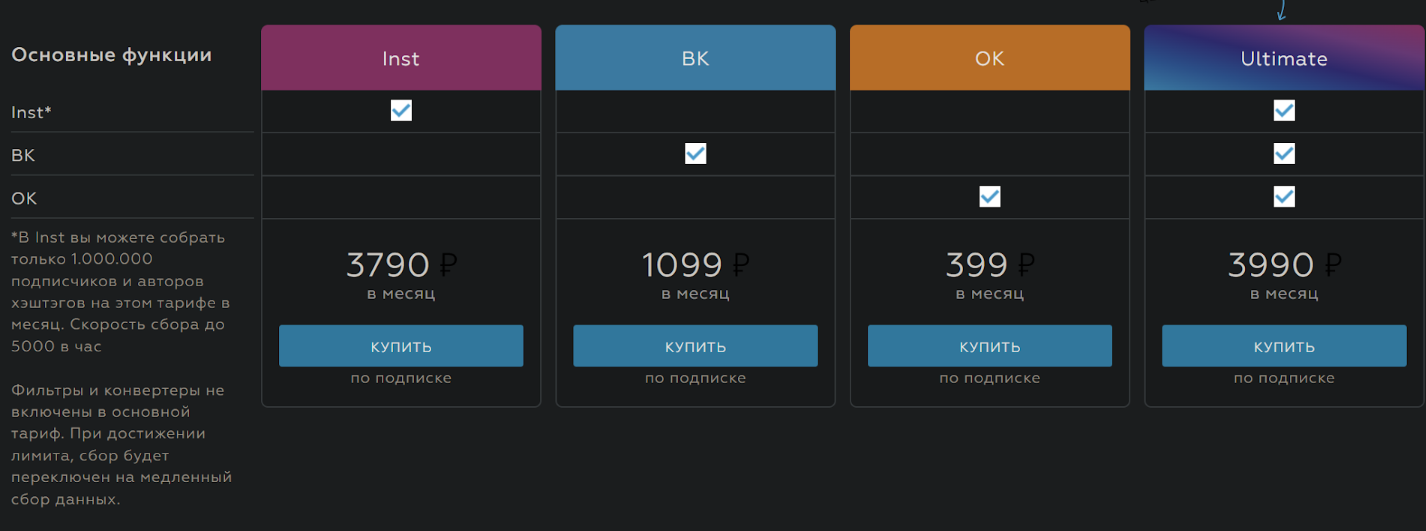Click the Основные функции heading
Viewport: 1426px width, 531px height.
point(111,55)
